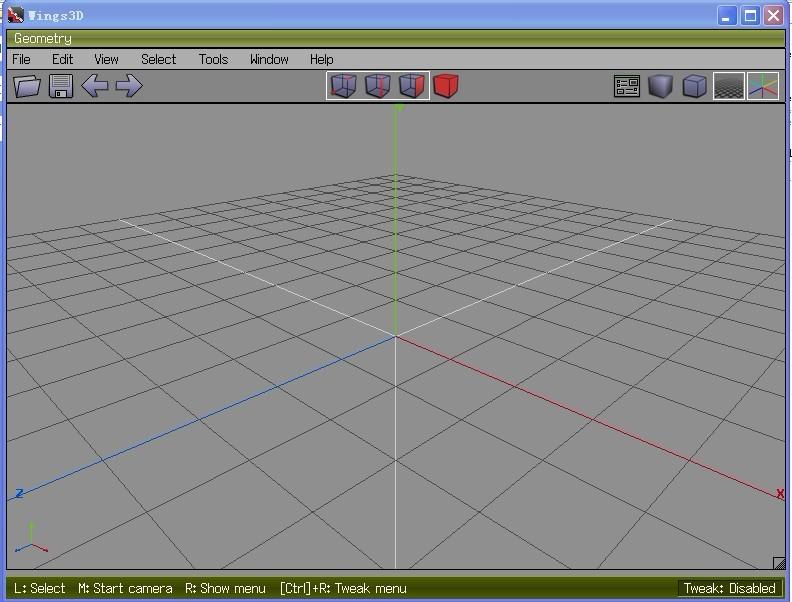Undo with the left arrow icon

(94, 85)
